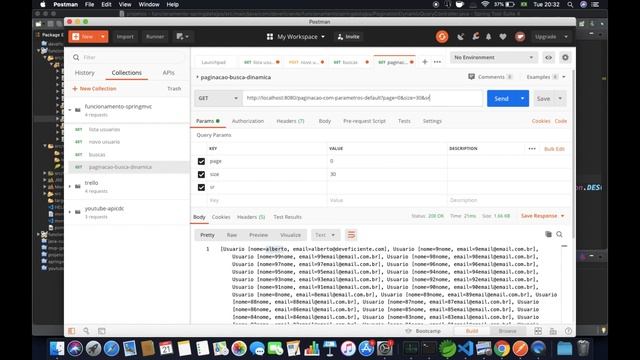Switch to two-pane layout icon
The image size is (640, 360).
click(x=538, y=331)
